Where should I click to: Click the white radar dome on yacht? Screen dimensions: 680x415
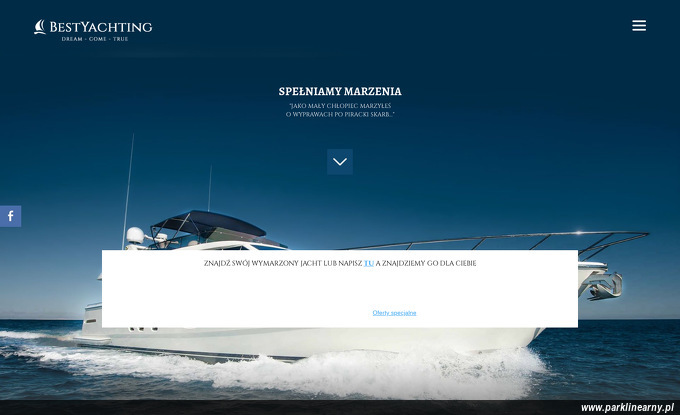point(135,235)
